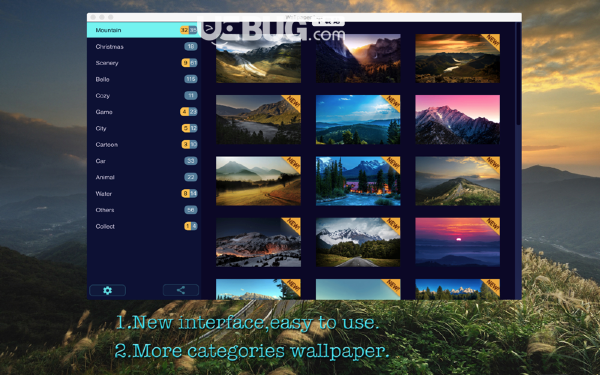Viewport: 600px width, 375px height.
Task: Open the red sun over misty hills wallpaper
Action: [x=458, y=242]
